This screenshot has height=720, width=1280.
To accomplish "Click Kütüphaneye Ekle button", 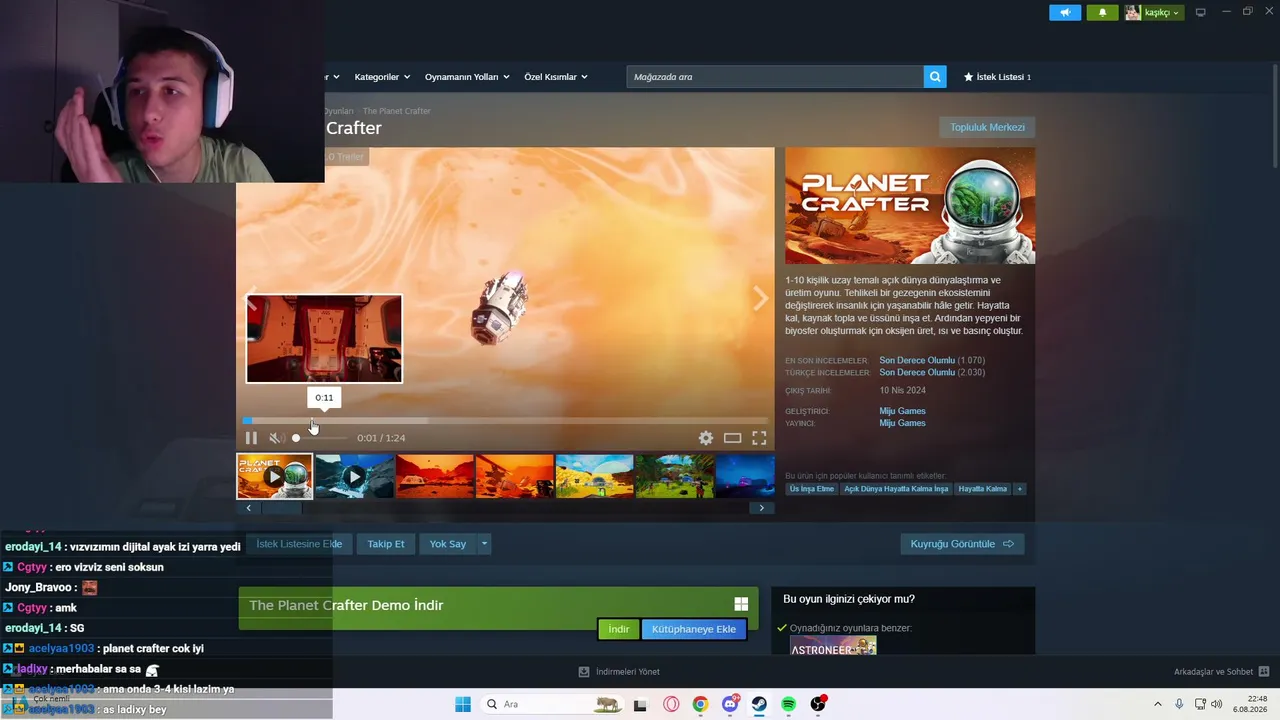I will click(694, 629).
